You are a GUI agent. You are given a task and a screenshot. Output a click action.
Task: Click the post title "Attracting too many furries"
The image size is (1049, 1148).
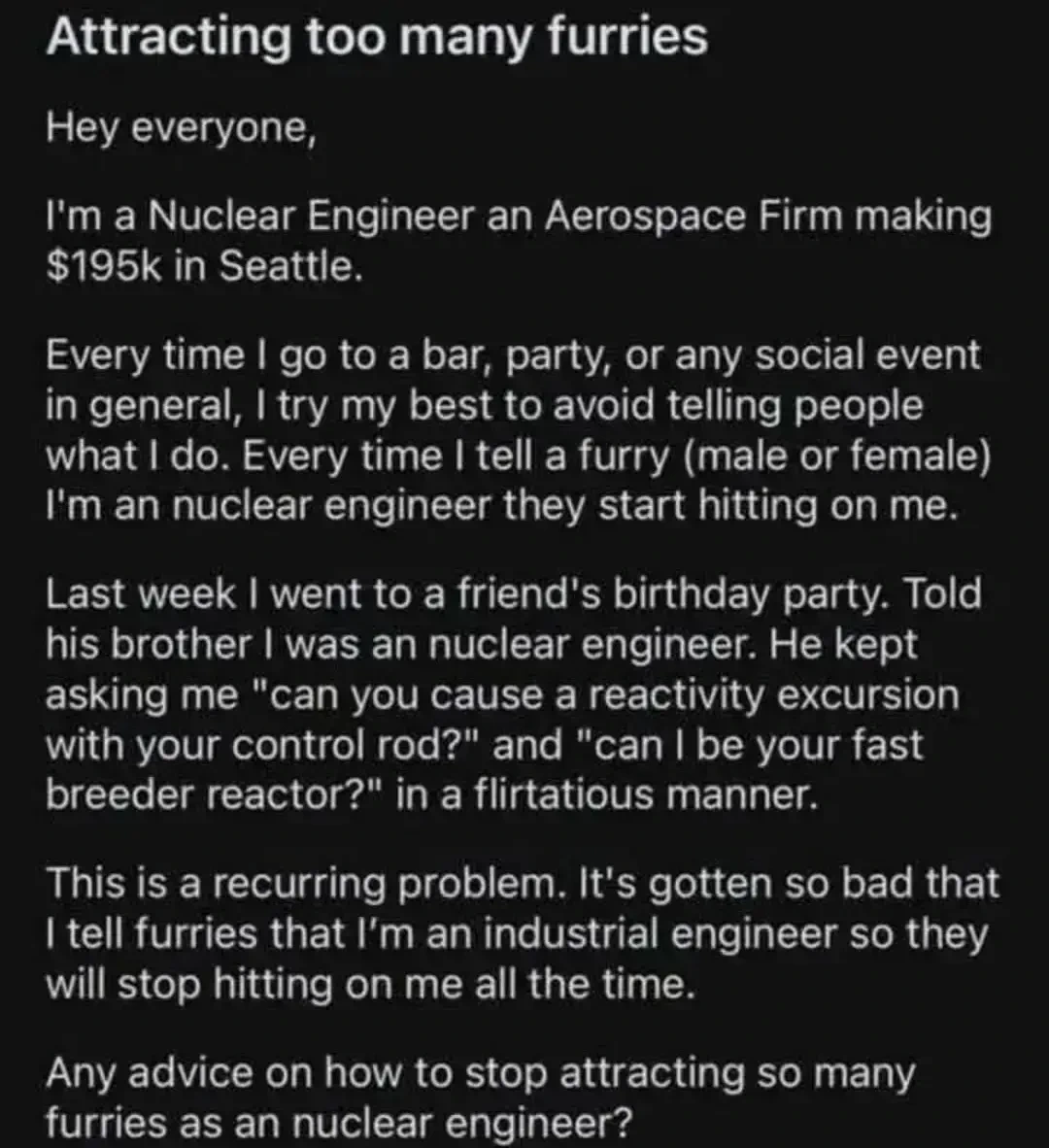tap(377, 39)
